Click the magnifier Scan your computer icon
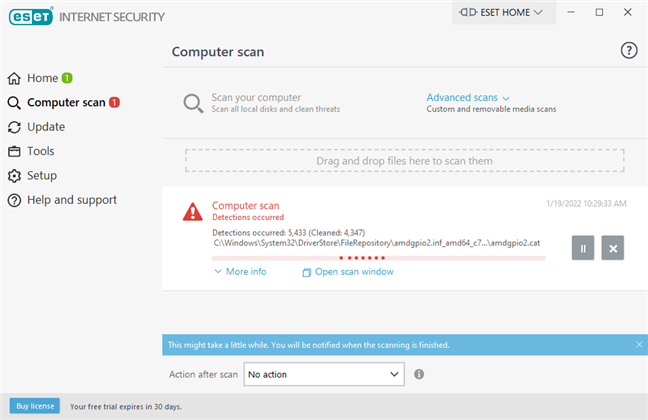Image resolution: width=648 pixels, height=420 pixels. (x=193, y=103)
